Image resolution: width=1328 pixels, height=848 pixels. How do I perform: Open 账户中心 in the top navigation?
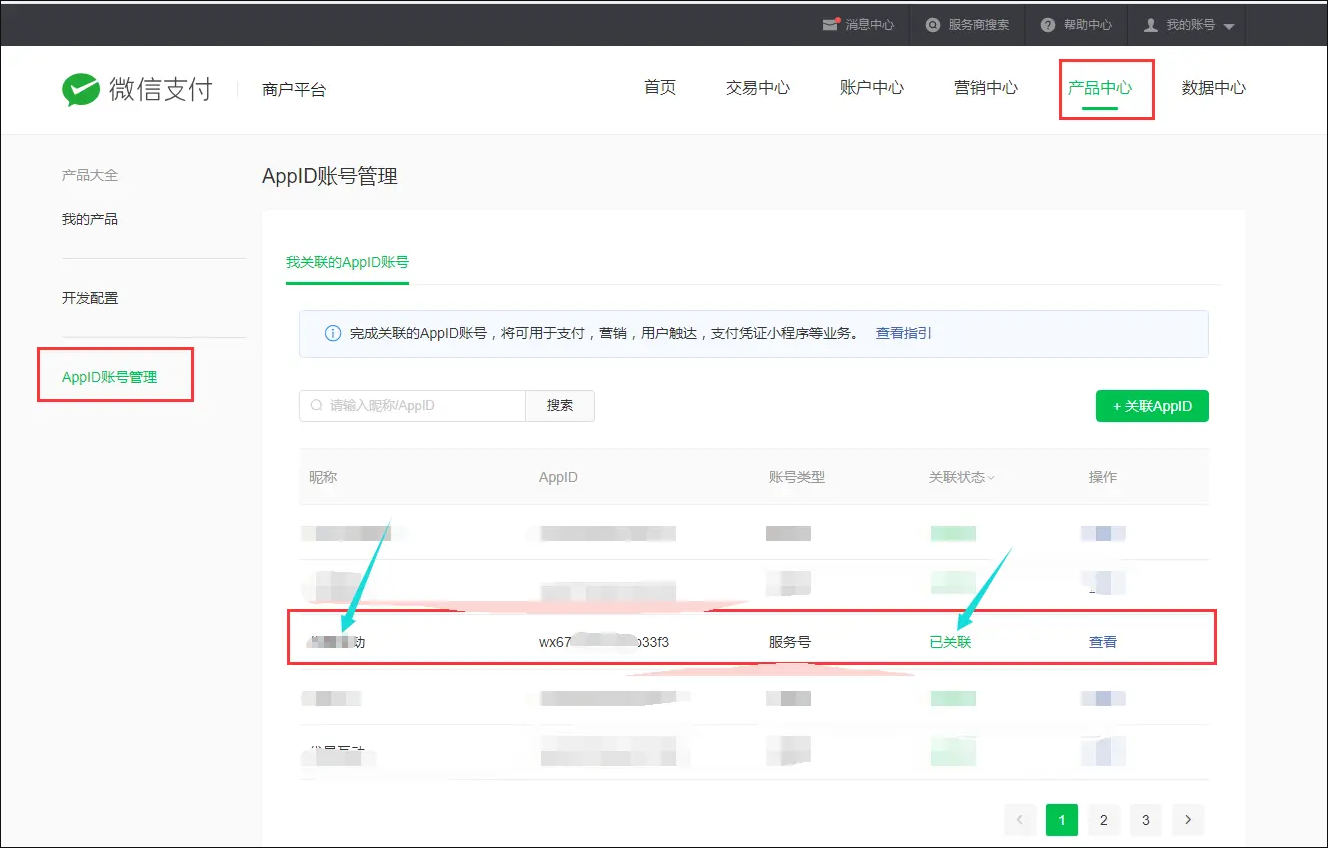coord(872,87)
